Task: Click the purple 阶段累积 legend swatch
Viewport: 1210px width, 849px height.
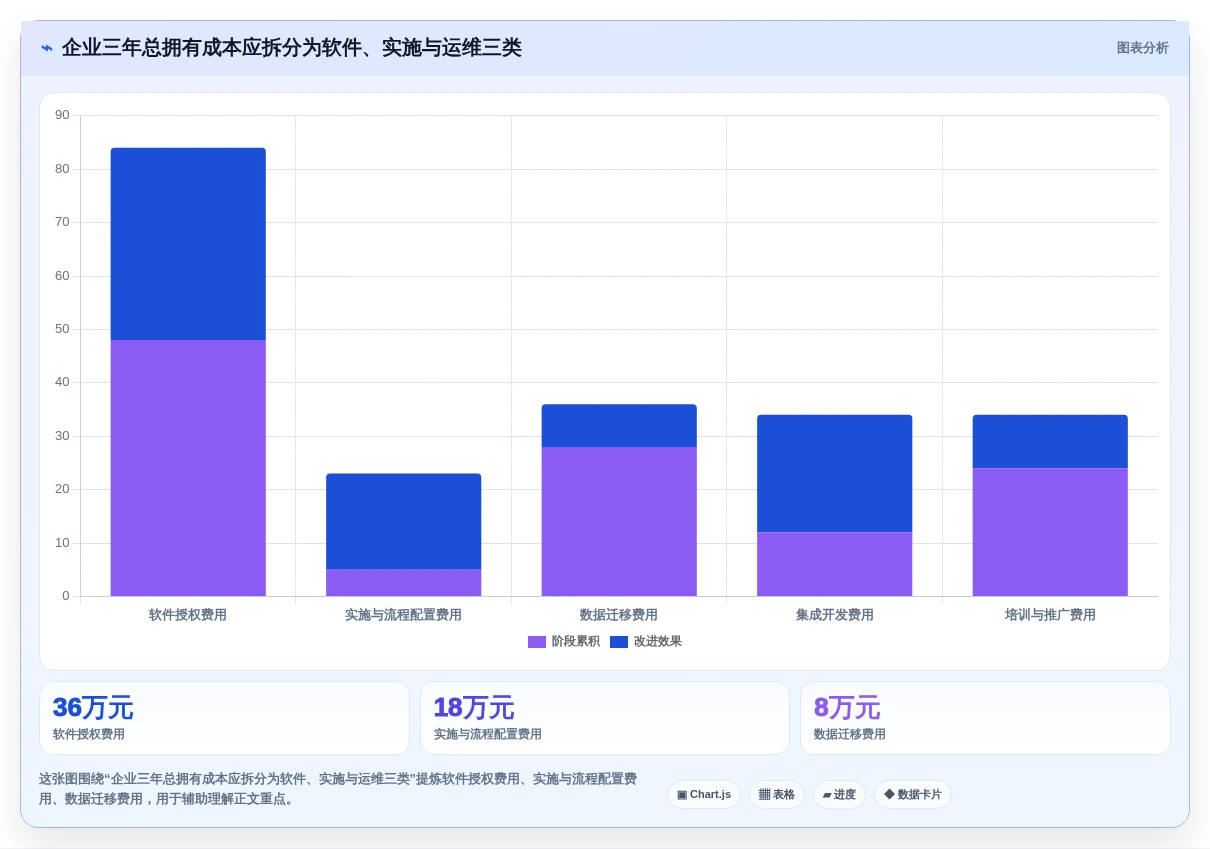Action: 537,642
